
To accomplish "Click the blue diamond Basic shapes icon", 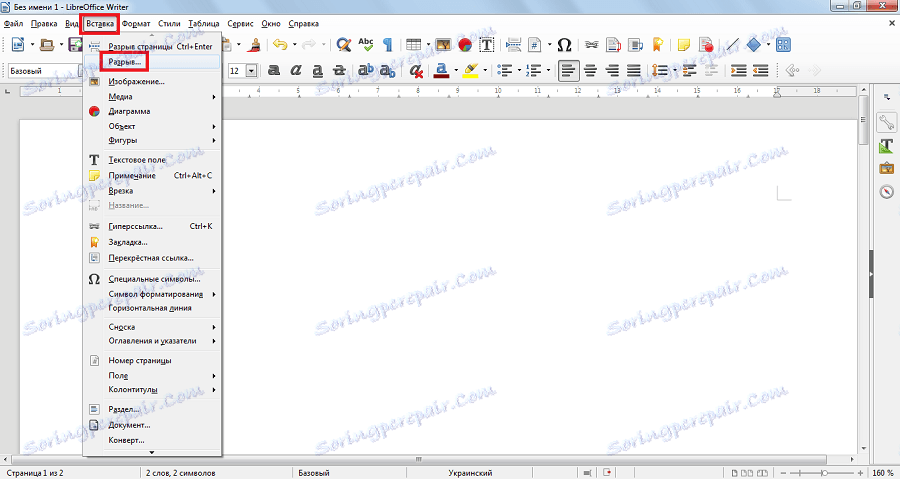I will pos(754,45).
